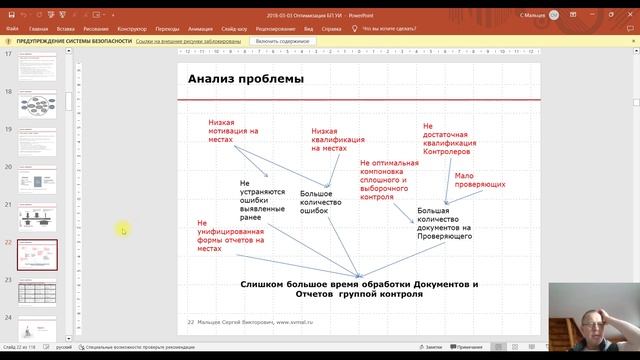The image size is (640, 360).
Task: Click the start-from-beginning slideshow icon in title bar
Action: point(51,15)
